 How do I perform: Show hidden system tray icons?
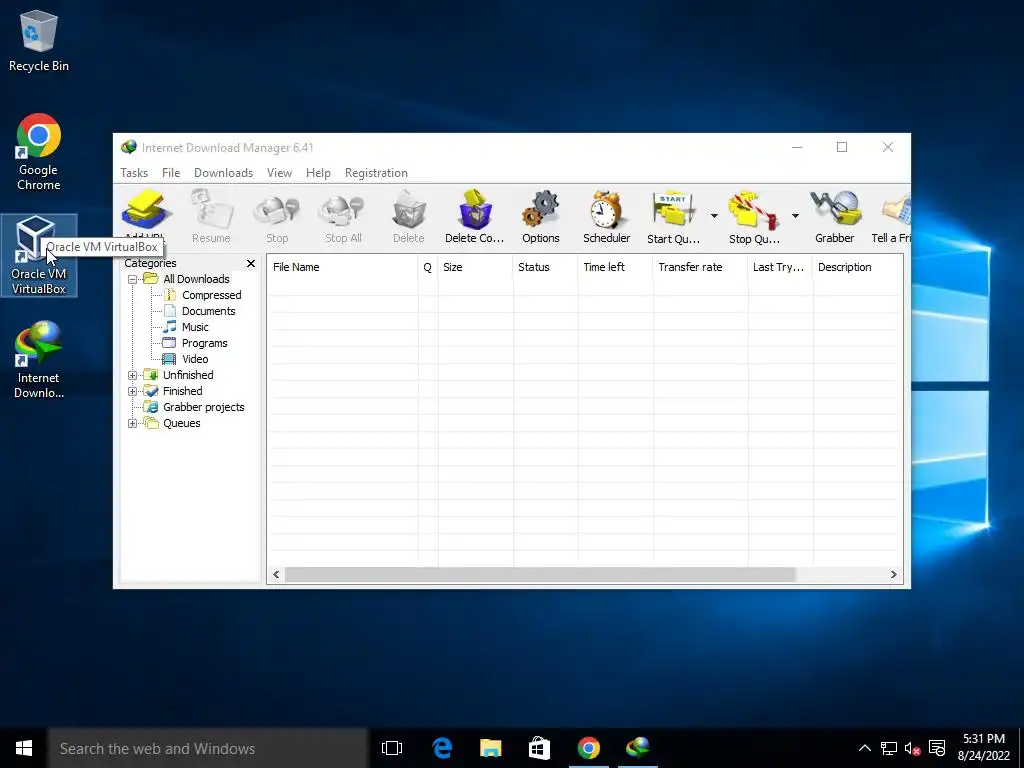pos(865,748)
